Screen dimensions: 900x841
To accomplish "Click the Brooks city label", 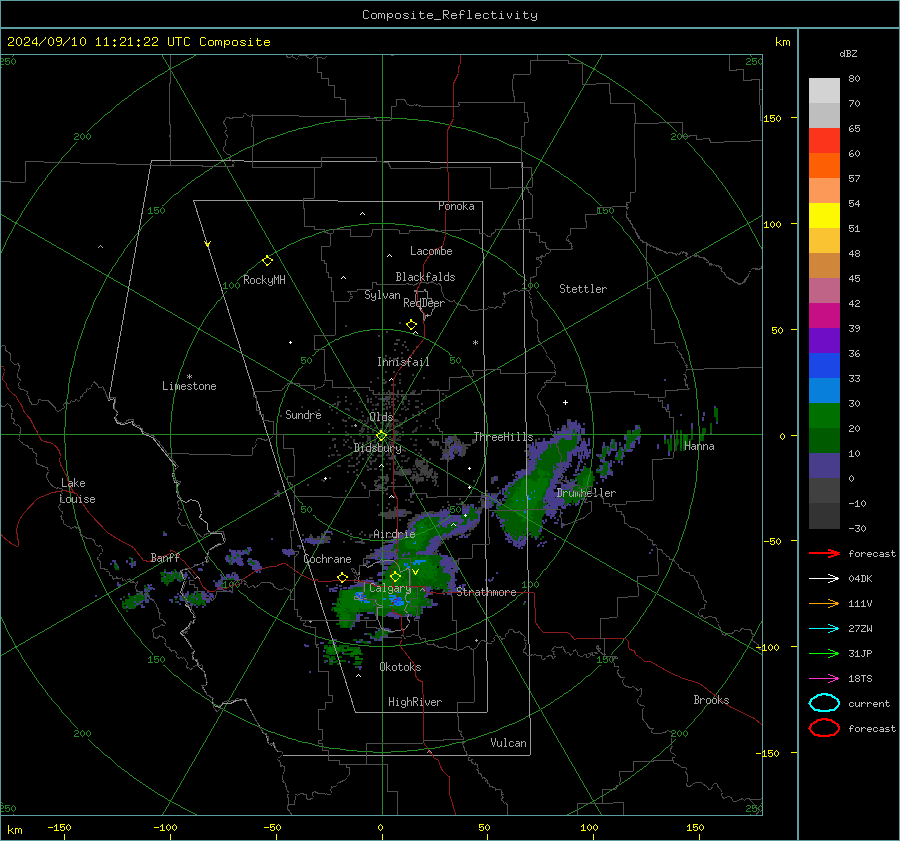I will (711, 700).
